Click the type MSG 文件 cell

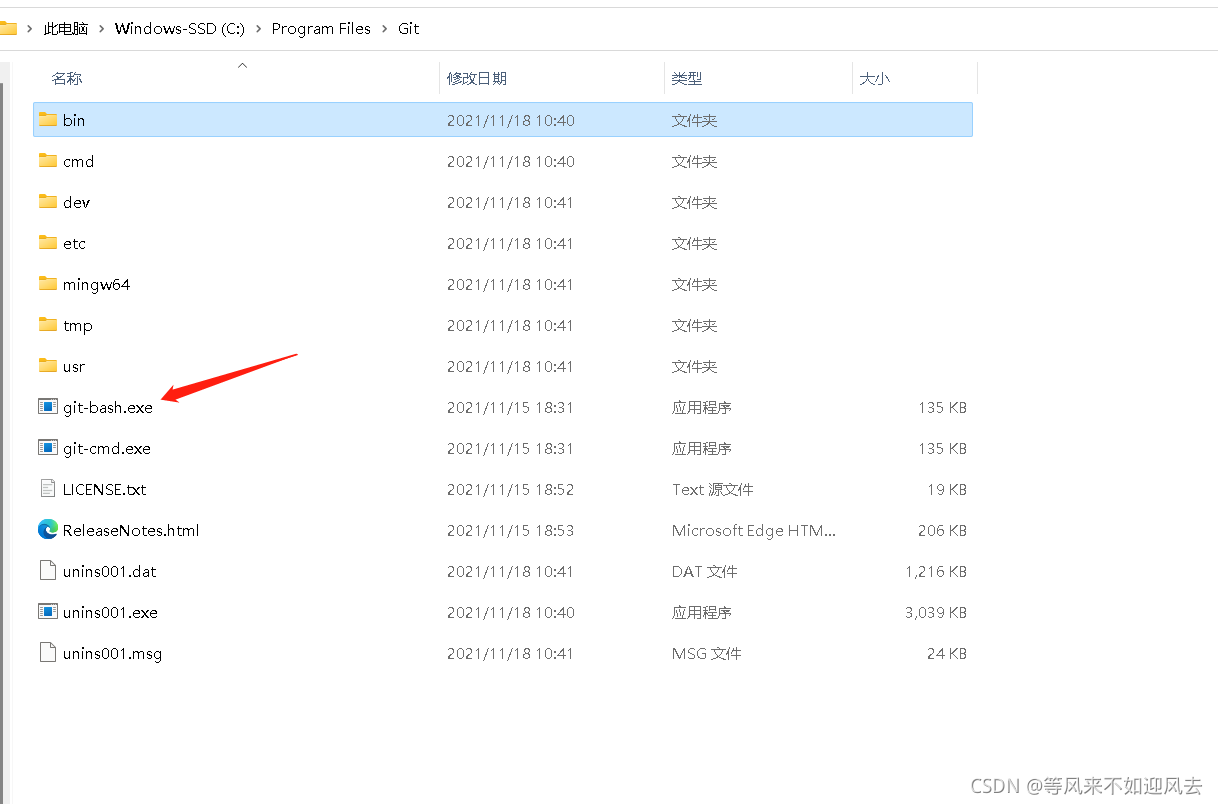[707, 653]
